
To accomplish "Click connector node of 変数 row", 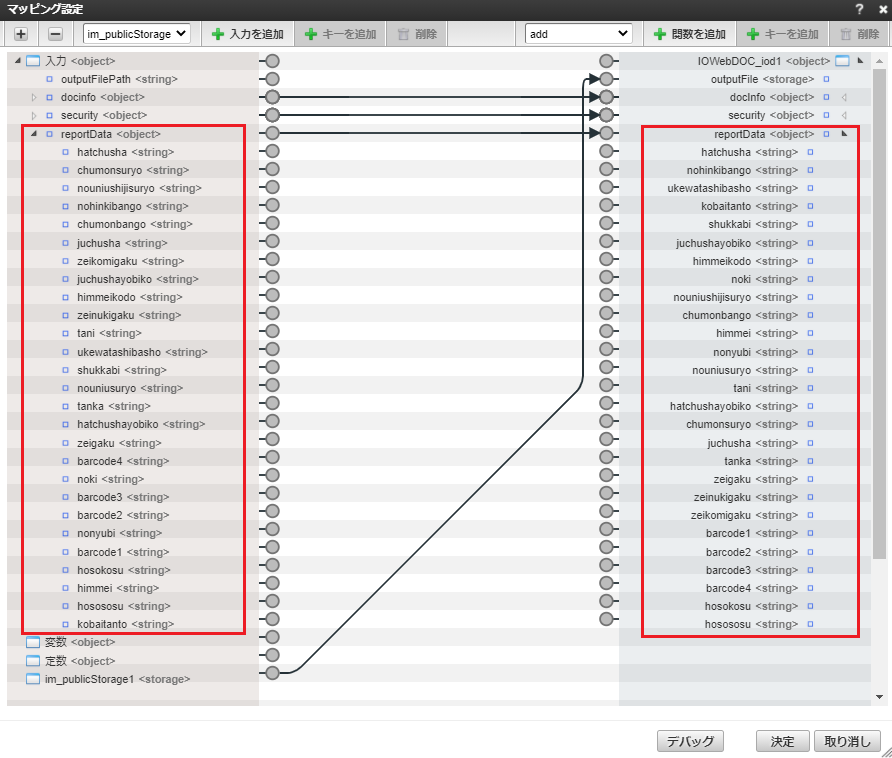I will tap(272, 637).
